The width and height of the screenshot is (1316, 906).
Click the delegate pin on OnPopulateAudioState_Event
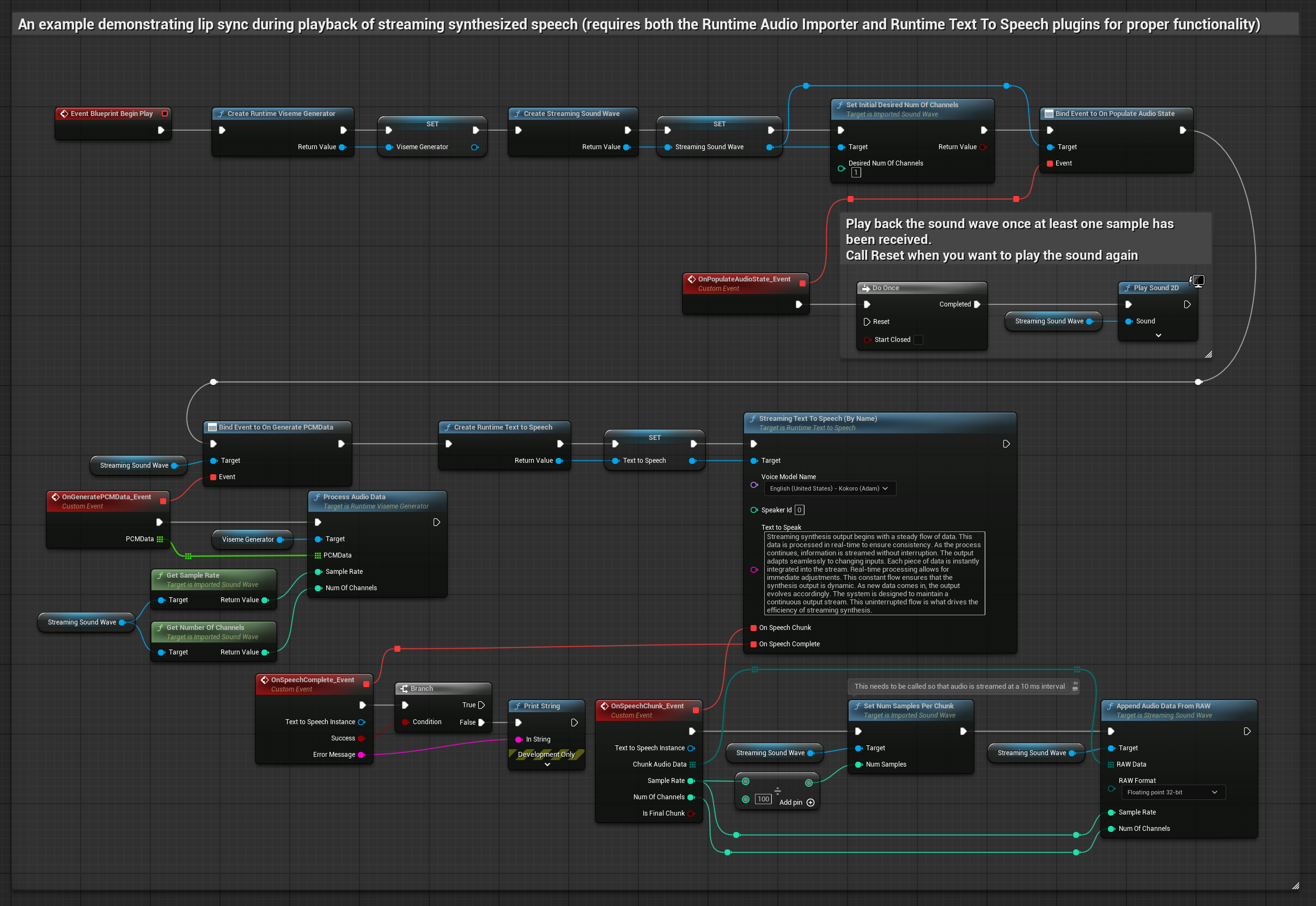click(x=802, y=283)
